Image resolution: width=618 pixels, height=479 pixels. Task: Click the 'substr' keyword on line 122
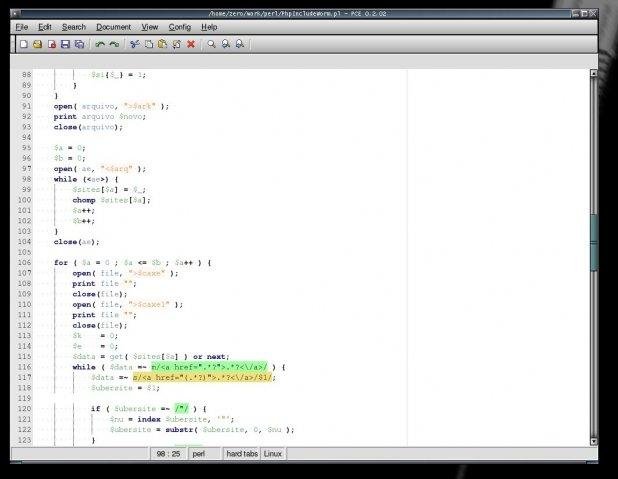179,429
